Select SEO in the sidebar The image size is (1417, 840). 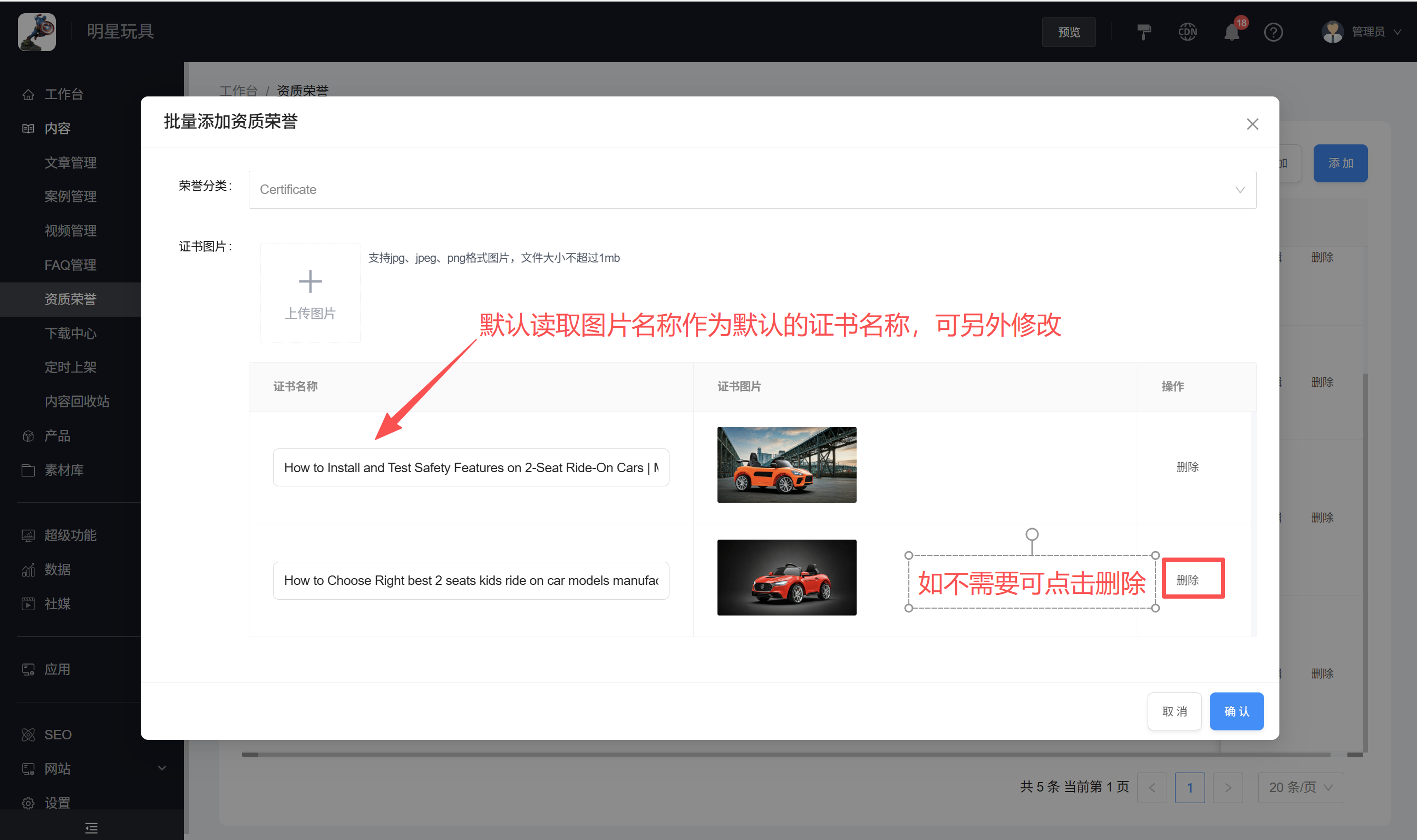(58, 734)
